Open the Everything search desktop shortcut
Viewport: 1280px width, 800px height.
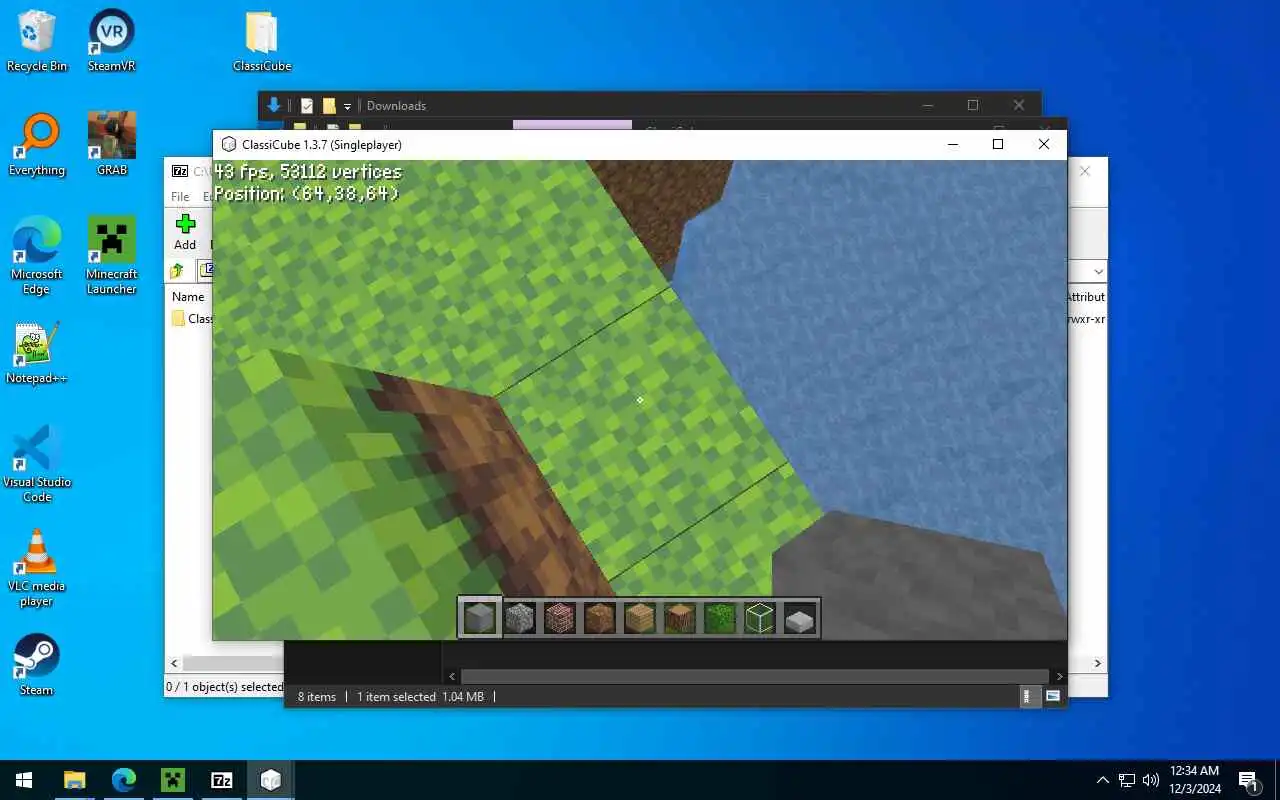[x=37, y=145]
